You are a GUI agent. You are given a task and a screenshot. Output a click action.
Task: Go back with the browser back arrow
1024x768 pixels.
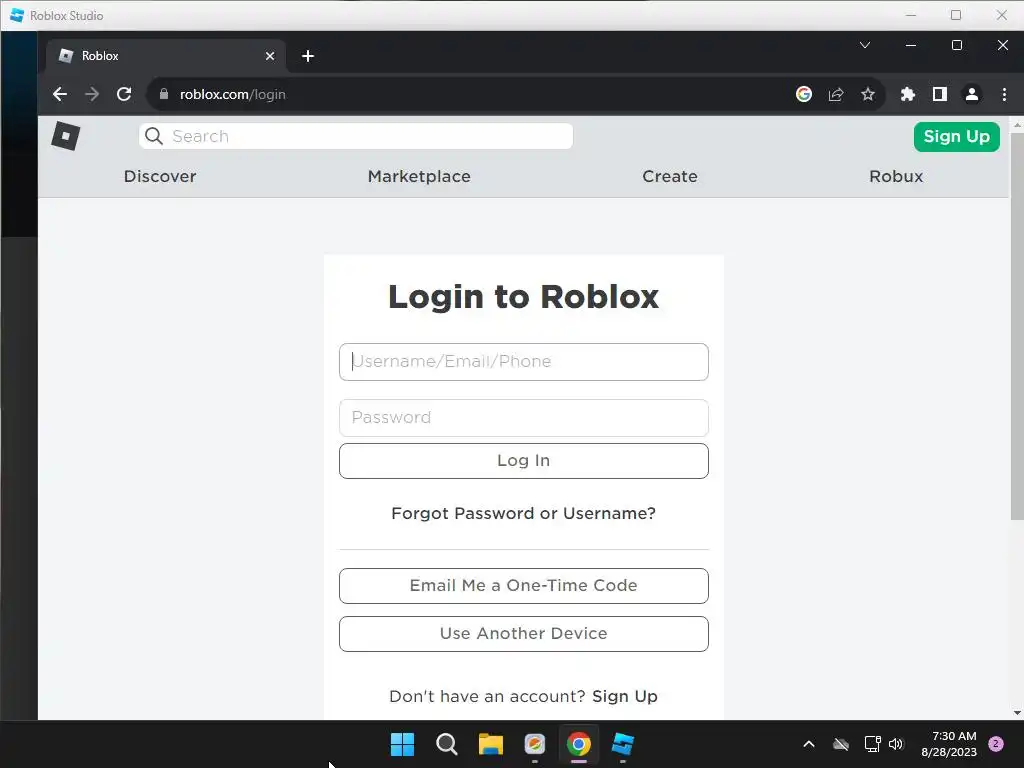pos(59,94)
